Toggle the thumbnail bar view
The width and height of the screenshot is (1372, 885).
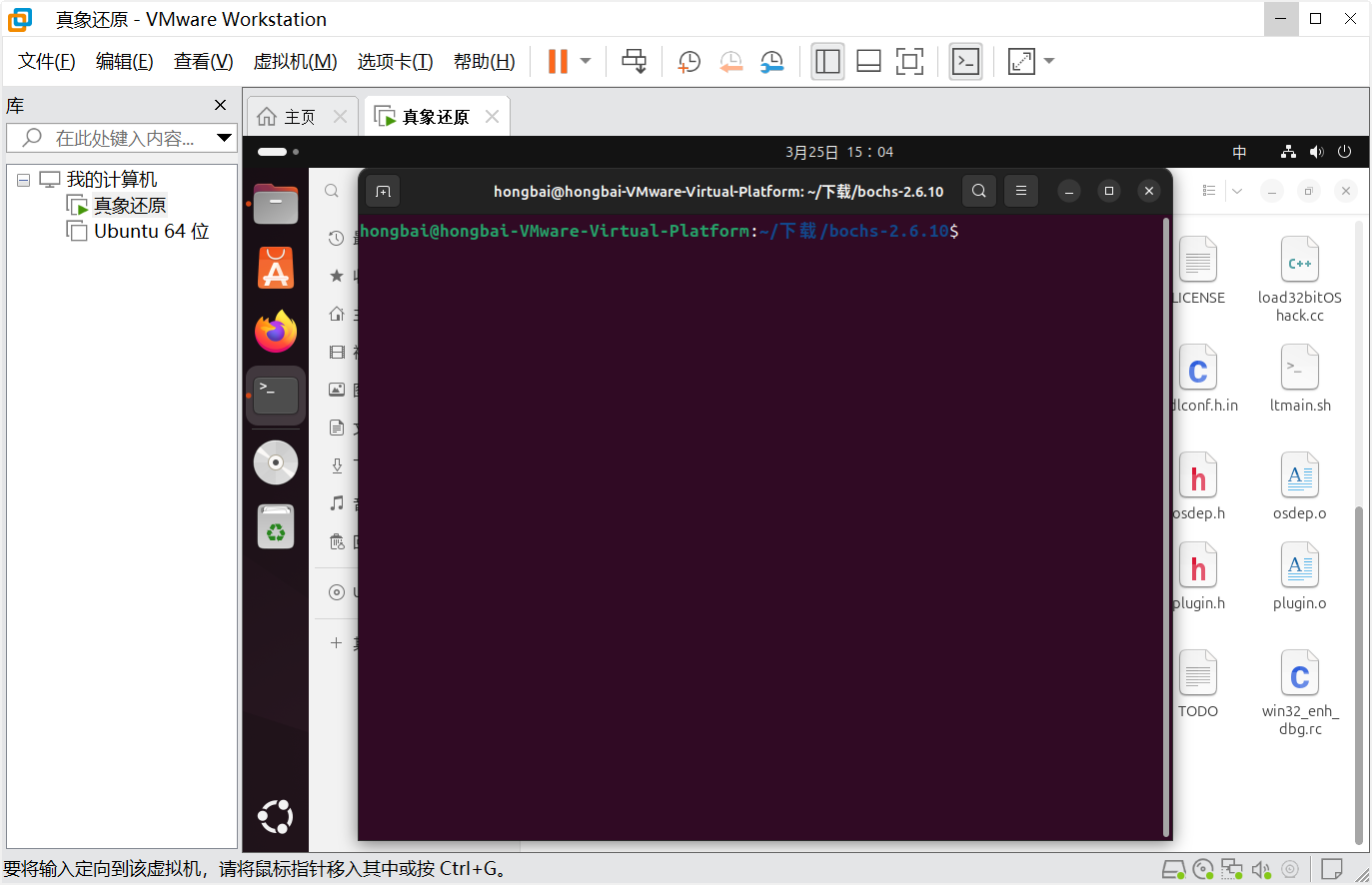click(x=868, y=61)
